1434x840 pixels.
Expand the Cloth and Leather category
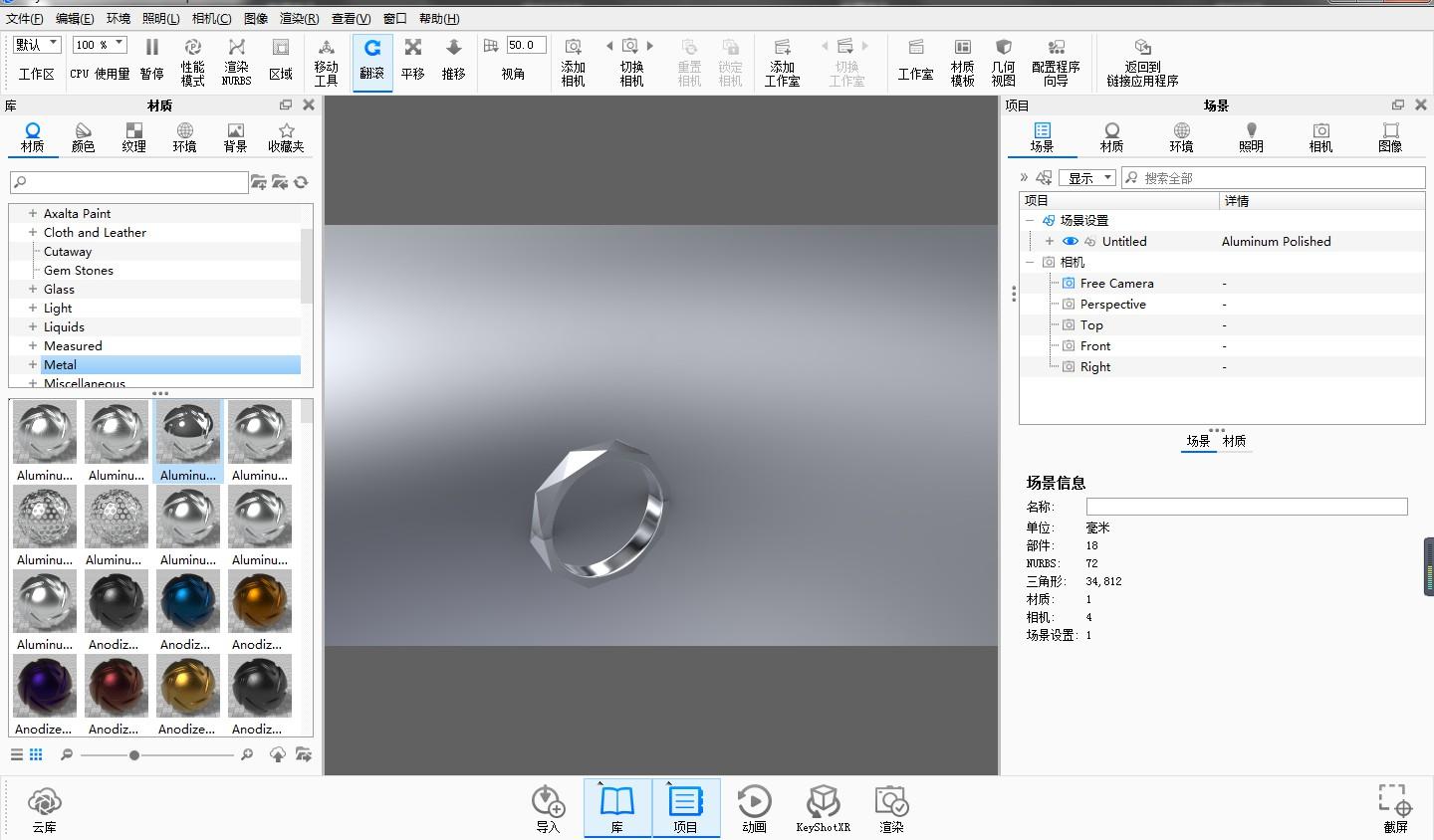(33, 232)
